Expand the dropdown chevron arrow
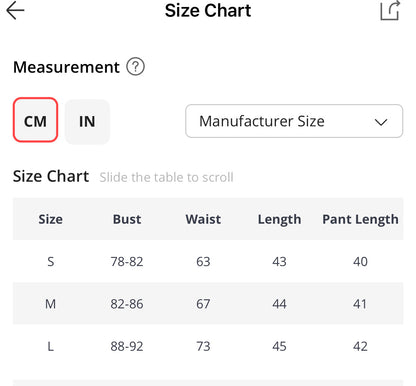This screenshot has height=386, width=416. (381, 122)
